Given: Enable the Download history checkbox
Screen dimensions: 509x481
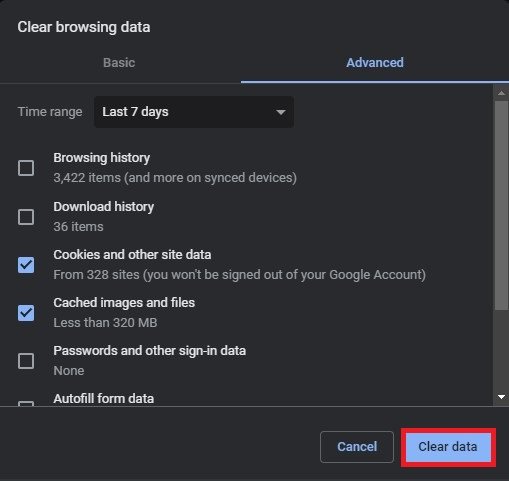Looking at the screenshot, I should pyautogui.click(x=26, y=217).
